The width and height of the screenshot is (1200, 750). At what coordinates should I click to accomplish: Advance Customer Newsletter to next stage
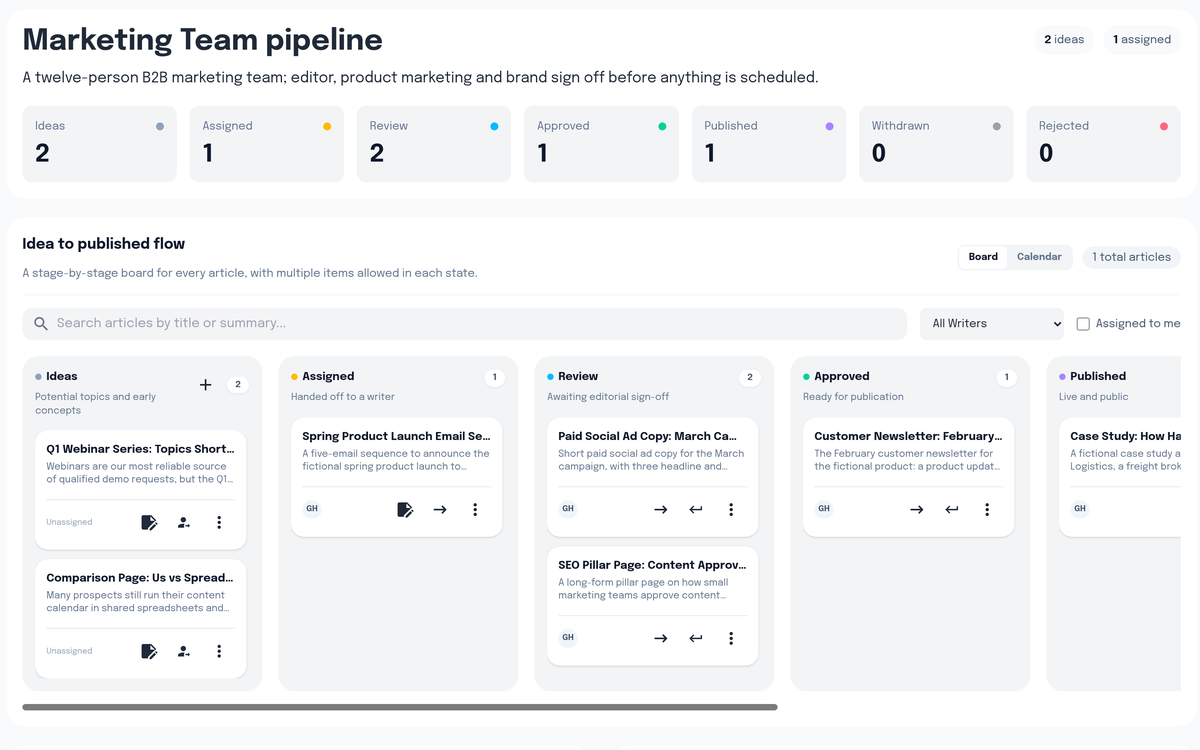click(x=917, y=509)
